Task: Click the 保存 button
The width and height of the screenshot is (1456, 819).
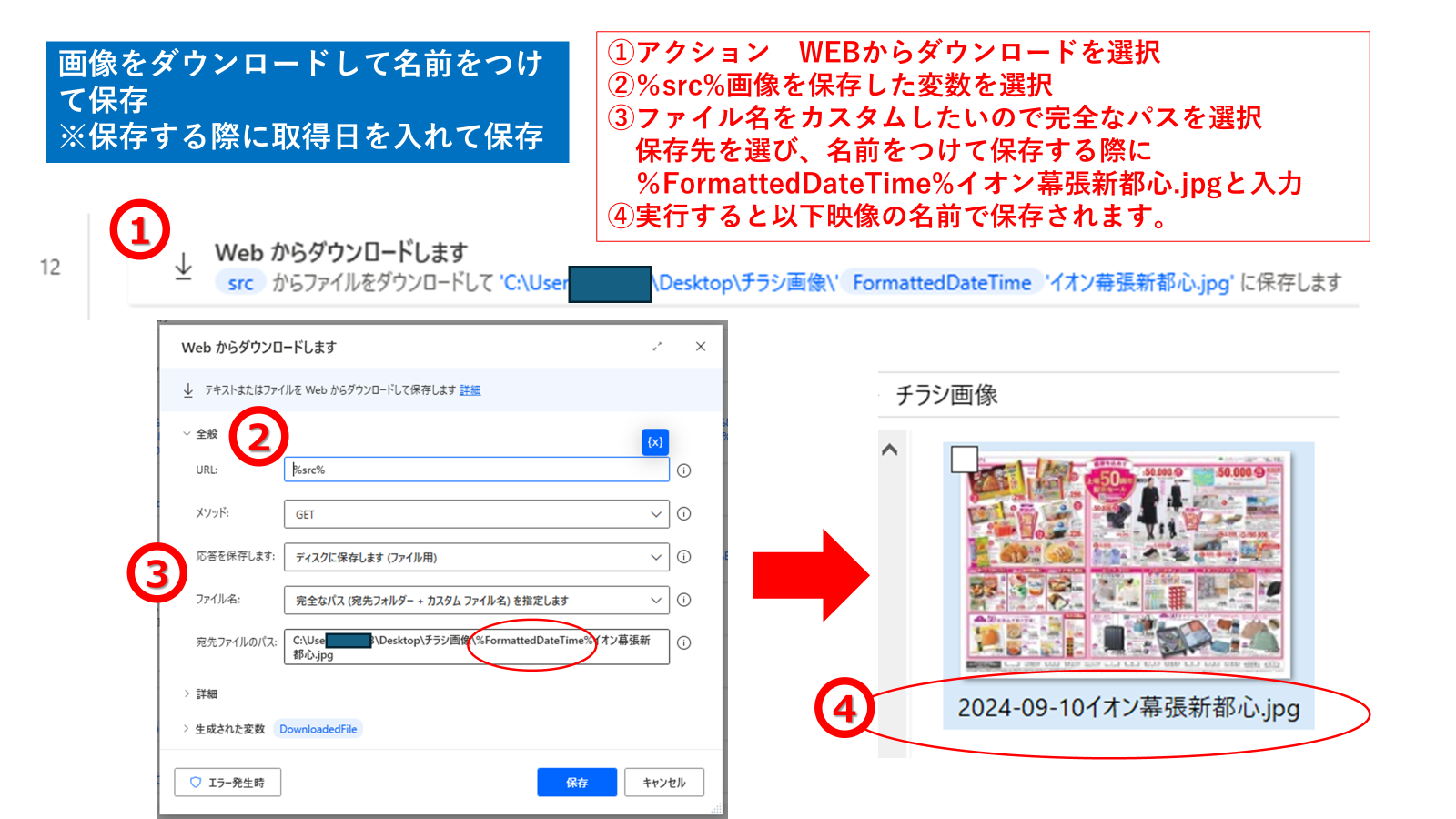Action: [x=577, y=783]
